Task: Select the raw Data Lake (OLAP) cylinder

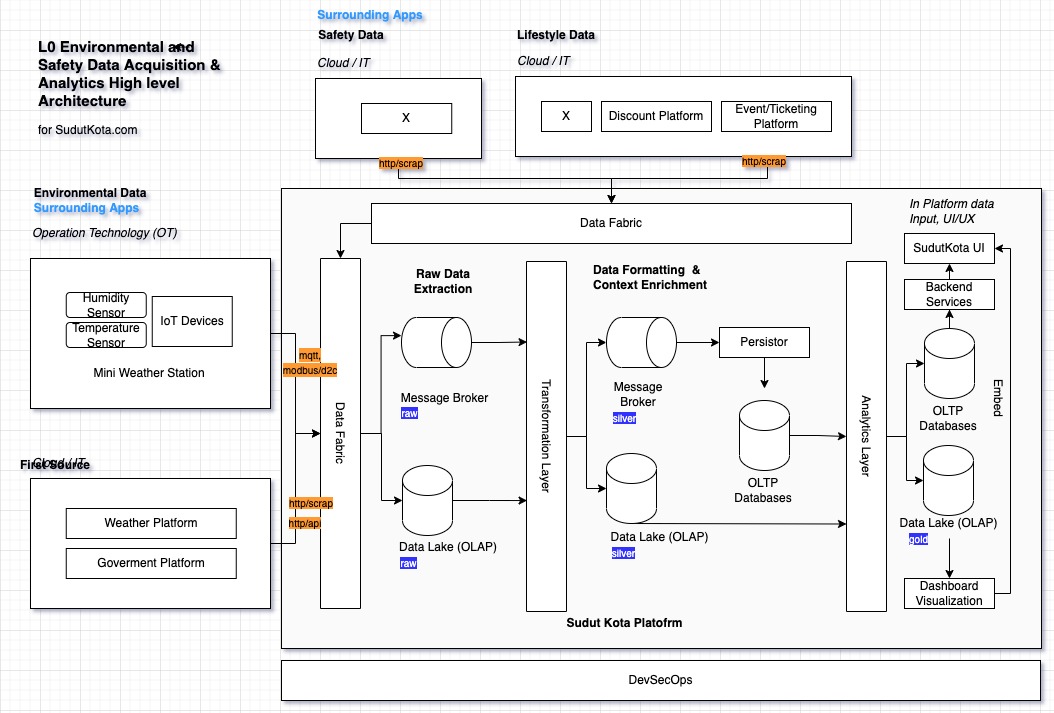Action: tap(428, 501)
